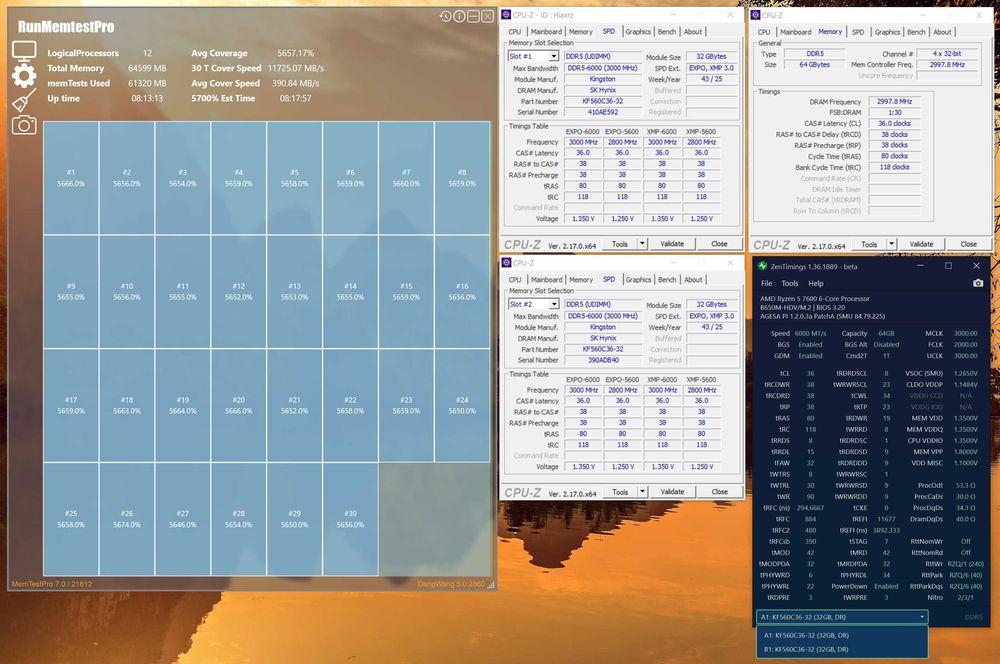Click the CPU-Z Slot #2 window title icon
Viewport: 1000px width, 664px height.
[x=506, y=263]
